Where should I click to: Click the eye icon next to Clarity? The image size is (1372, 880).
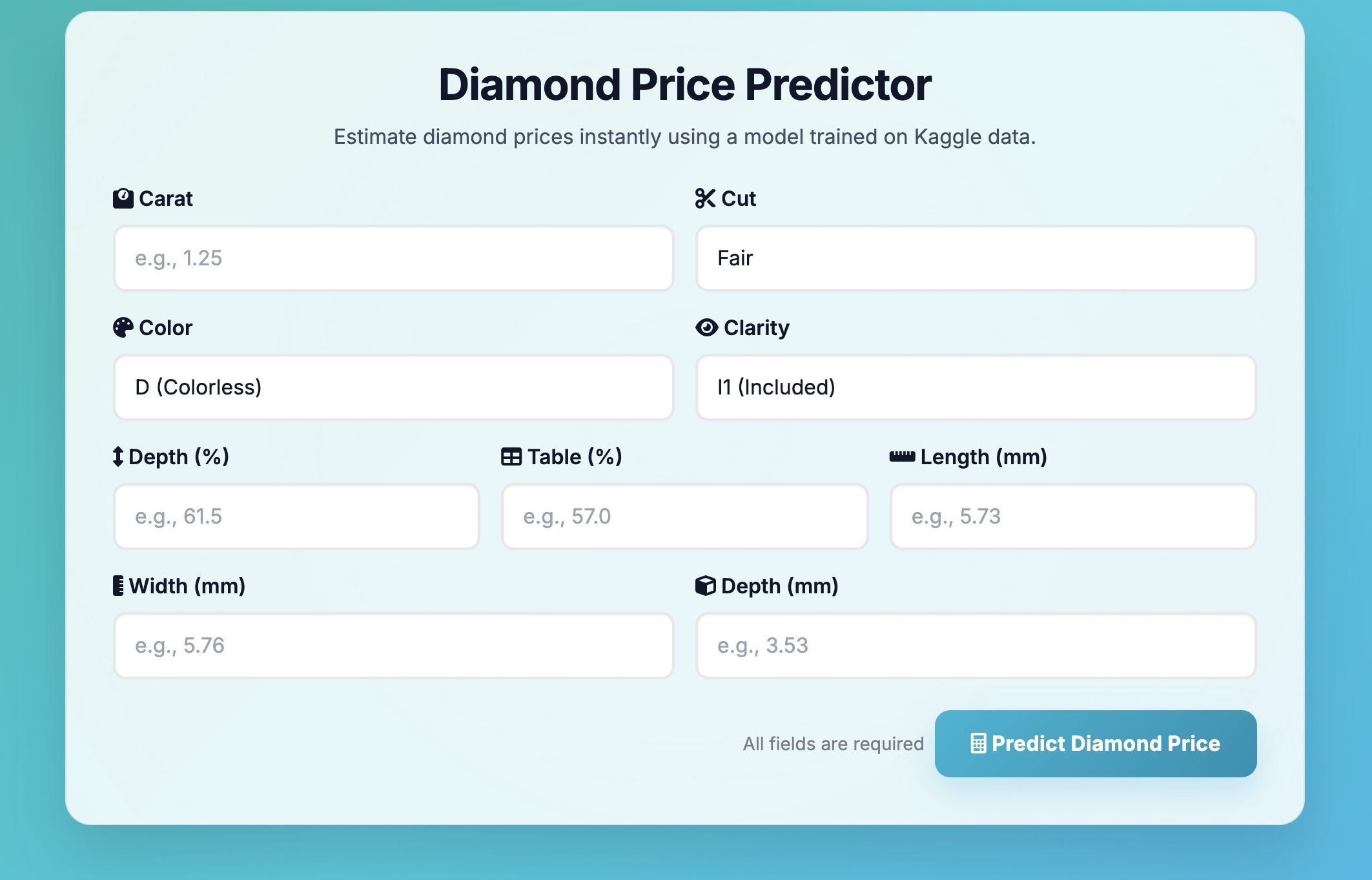pyautogui.click(x=706, y=327)
